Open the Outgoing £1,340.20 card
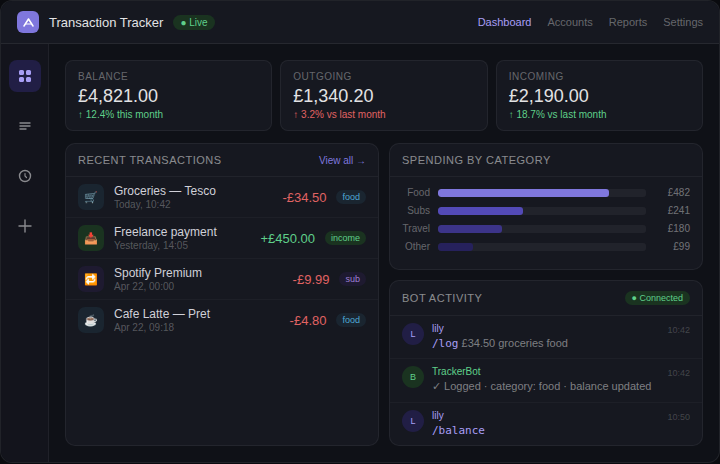This screenshot has height=464, width=720. (384, 96)
